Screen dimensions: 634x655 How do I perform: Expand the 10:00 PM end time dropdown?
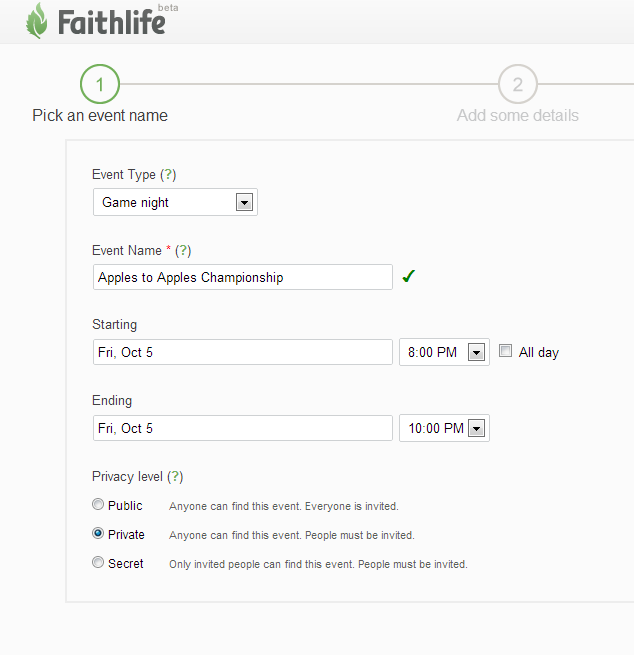coord(476,429)
